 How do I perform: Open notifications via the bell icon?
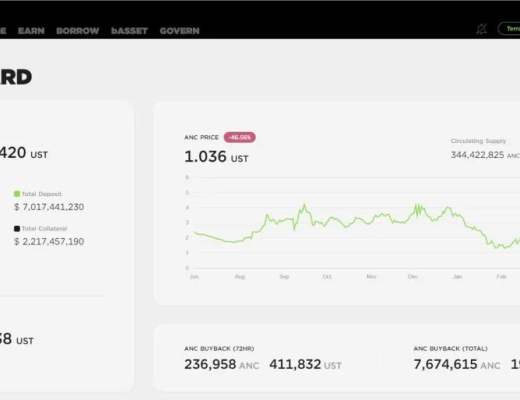[x=481, y=29]
